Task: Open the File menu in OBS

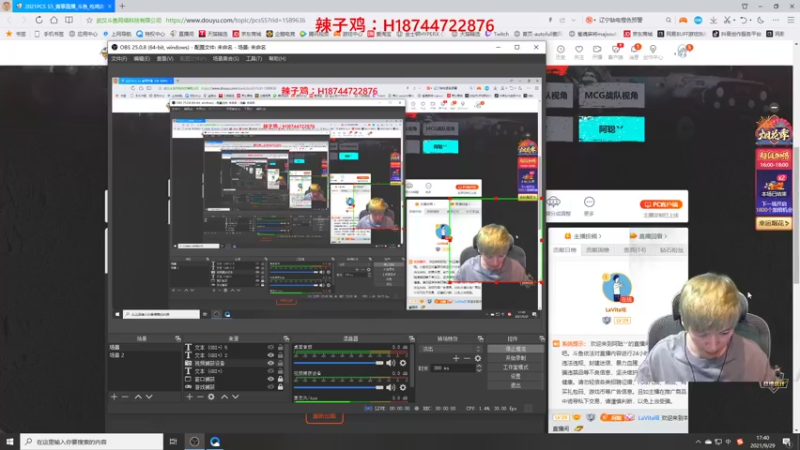Action: click(x=119, y=59)
